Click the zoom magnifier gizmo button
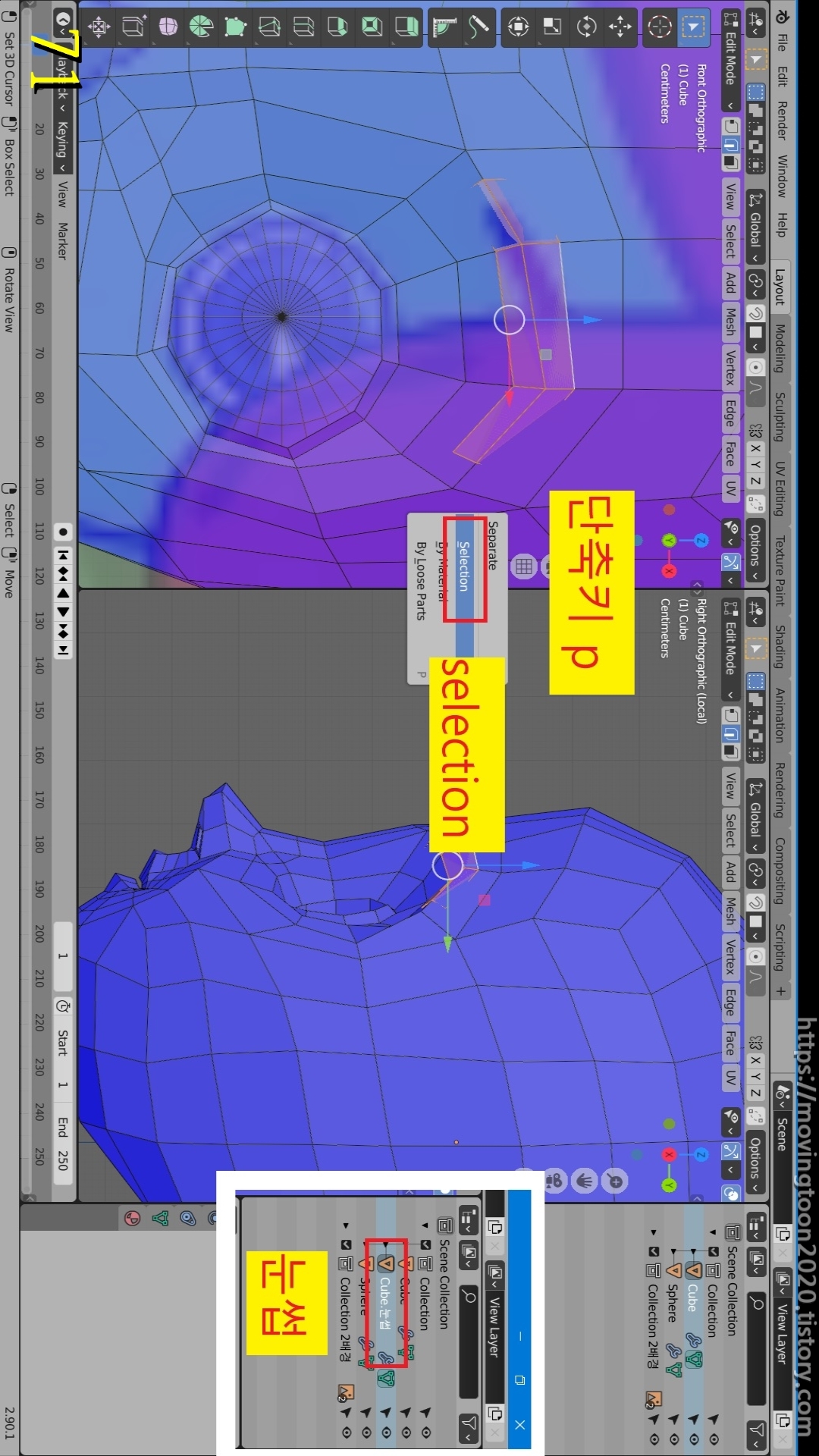This screenshot has width=819, height=1456. click(614, 1181)
